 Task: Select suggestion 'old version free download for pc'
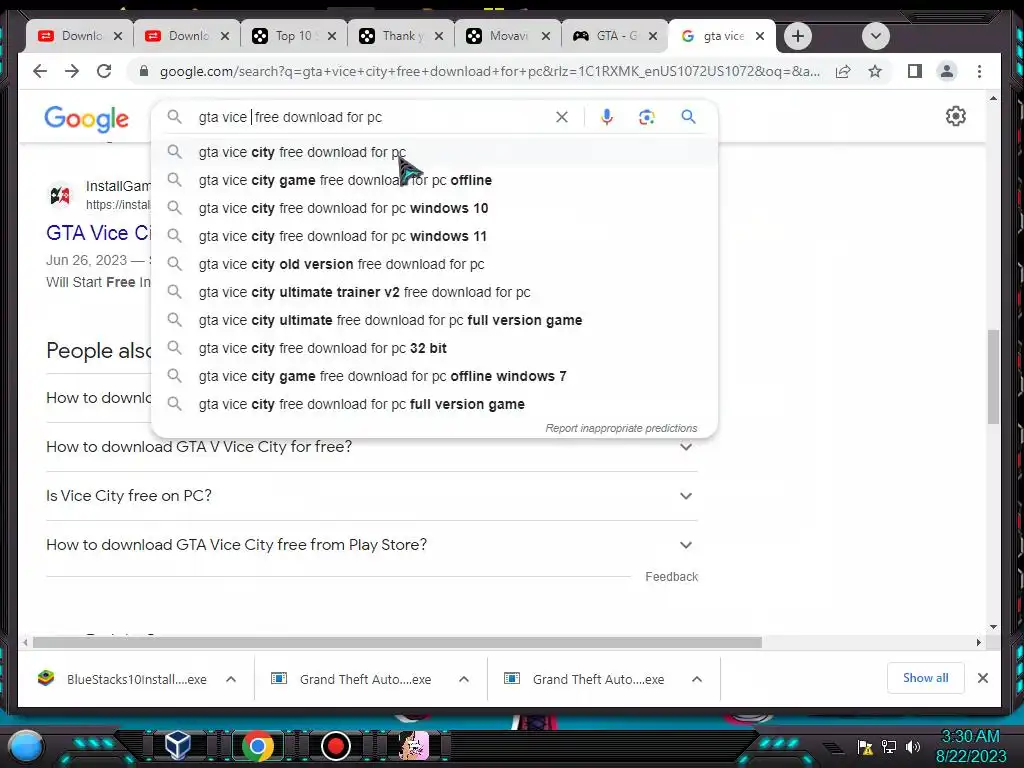(x=434, y=264)
